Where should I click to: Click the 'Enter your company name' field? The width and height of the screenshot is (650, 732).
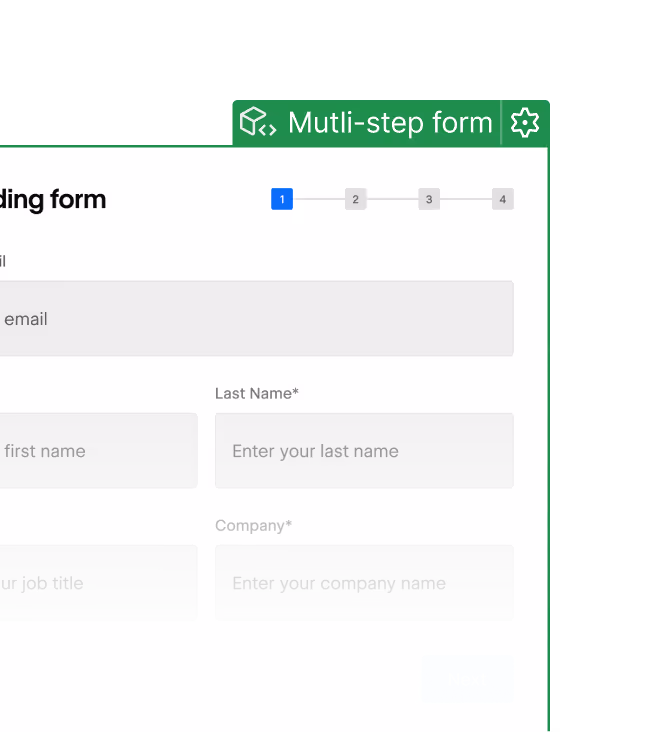(x=364, y=583)
